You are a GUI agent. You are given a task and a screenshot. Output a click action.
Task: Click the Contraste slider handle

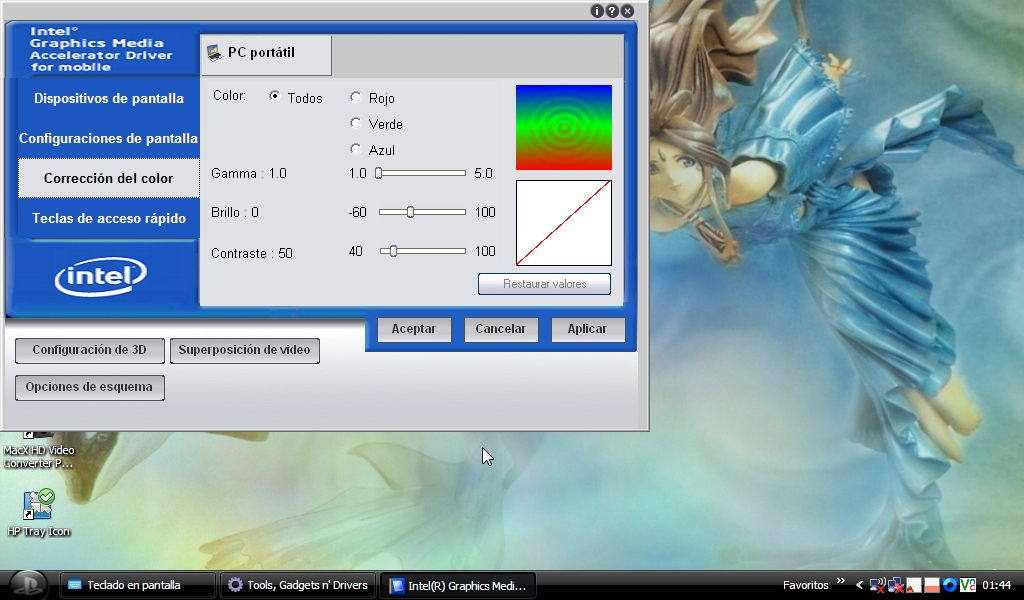coord(393,251)
